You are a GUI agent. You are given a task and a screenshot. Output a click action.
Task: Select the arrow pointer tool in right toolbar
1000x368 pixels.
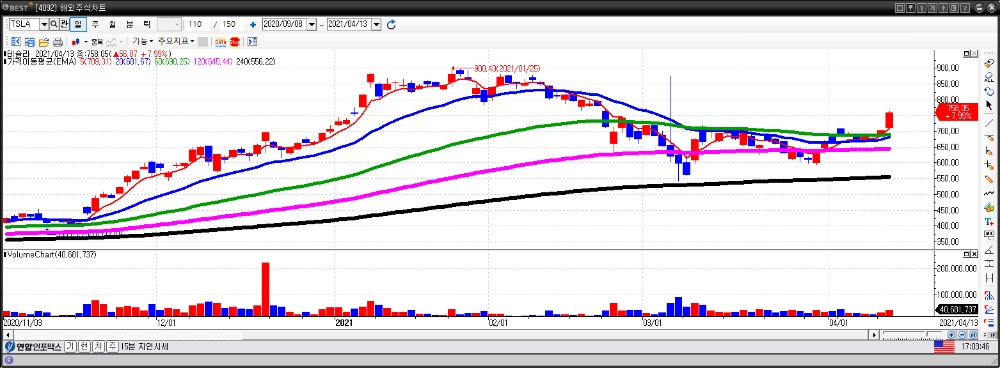[989, 105]
